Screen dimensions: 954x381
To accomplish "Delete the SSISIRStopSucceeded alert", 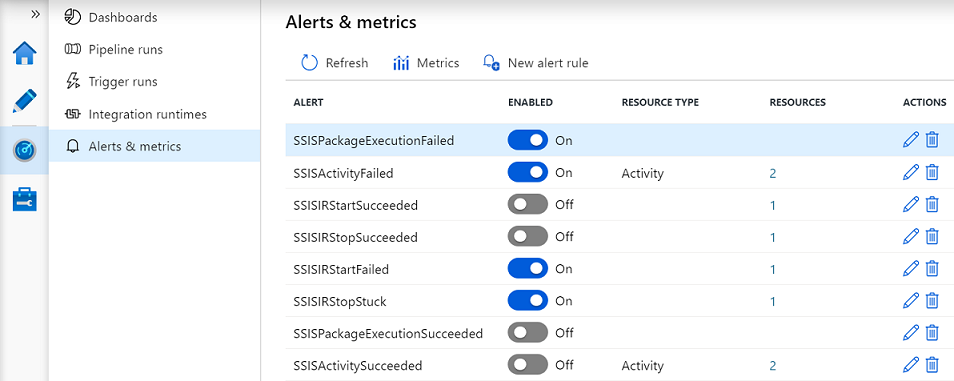I will tap(931, 236).
